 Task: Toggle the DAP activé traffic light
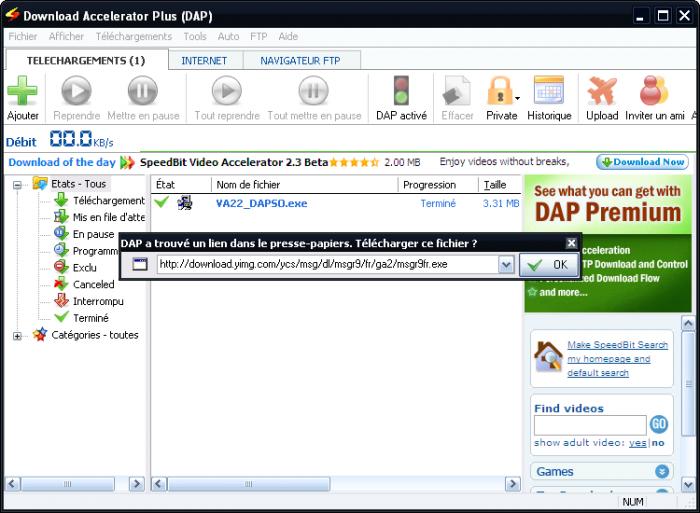tap(401, 91)
